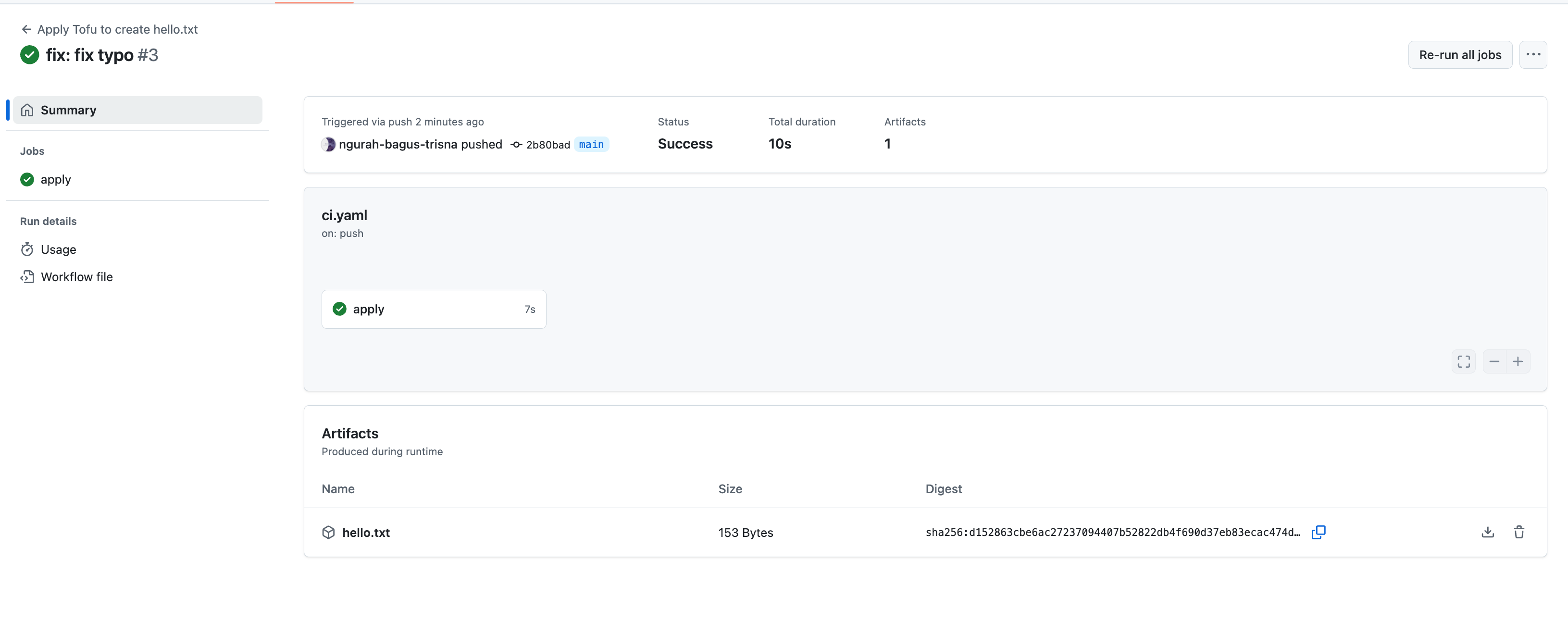Open the apply job in sidebar
Viewport: 1568px width, 622px height.
click(55, 180)
